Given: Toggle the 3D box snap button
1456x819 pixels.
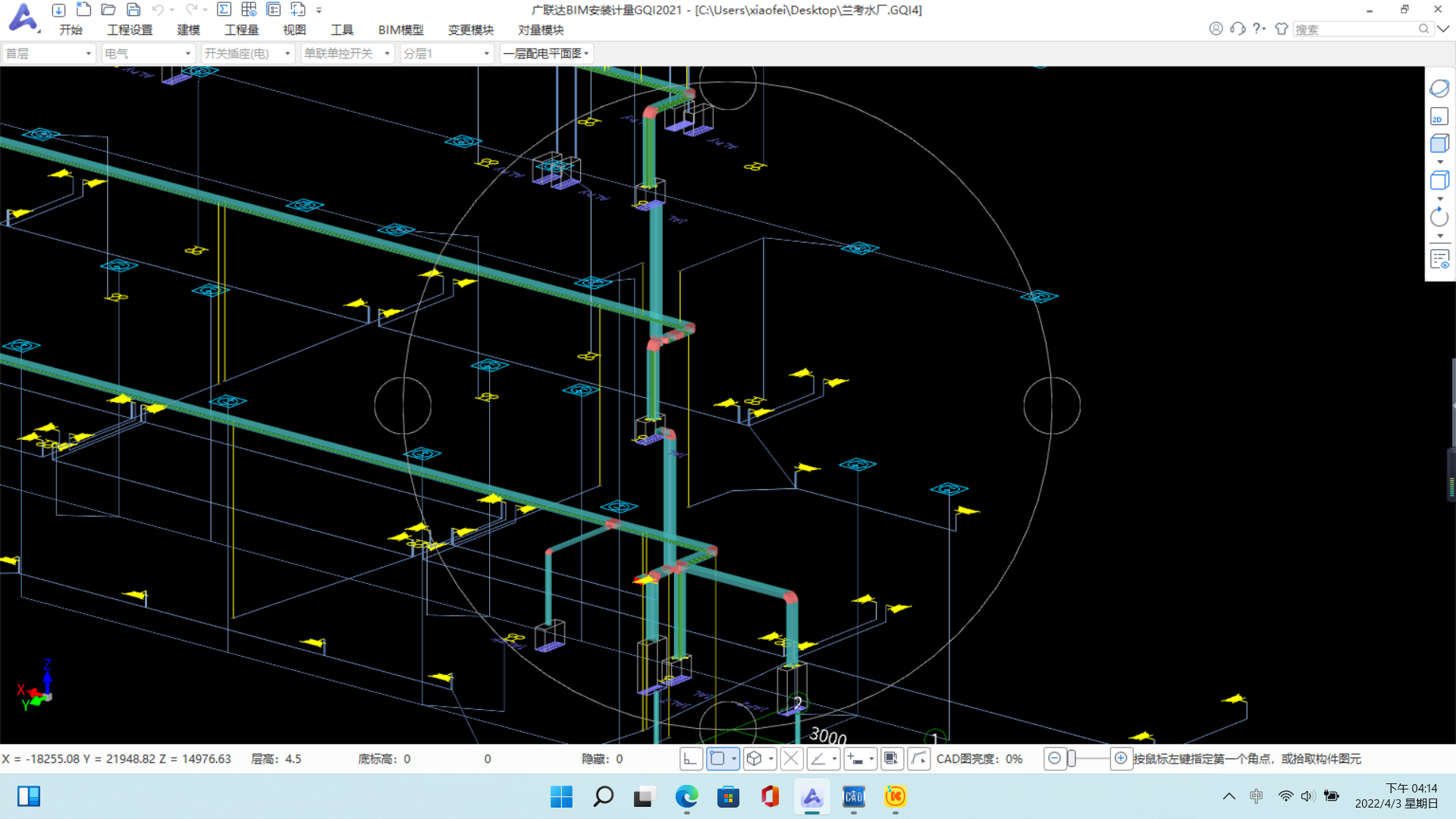Looking at the screenshot, I should click(x=755, y=758).
